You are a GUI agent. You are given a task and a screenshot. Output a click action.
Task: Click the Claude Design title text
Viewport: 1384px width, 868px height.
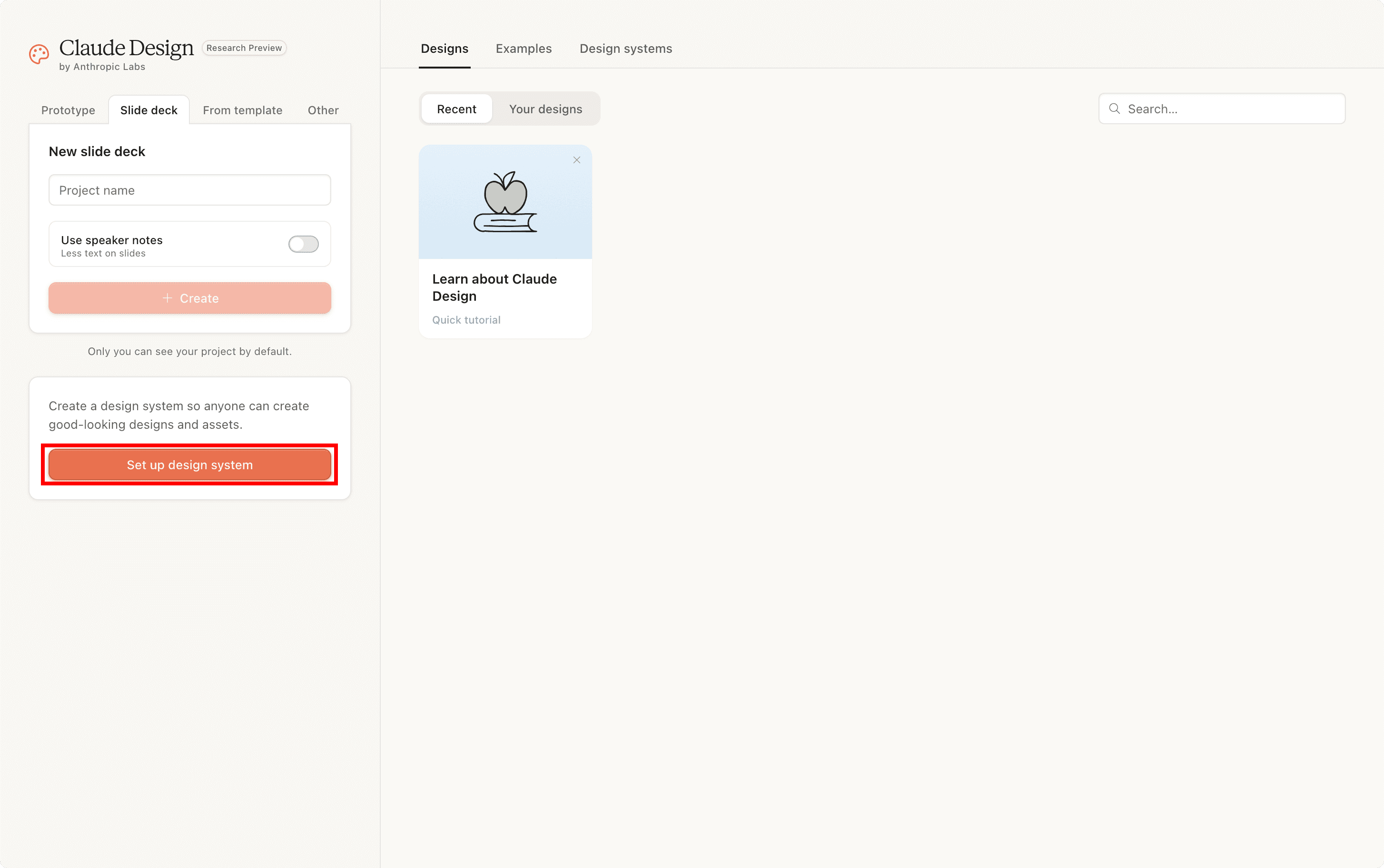coord(126,49)
